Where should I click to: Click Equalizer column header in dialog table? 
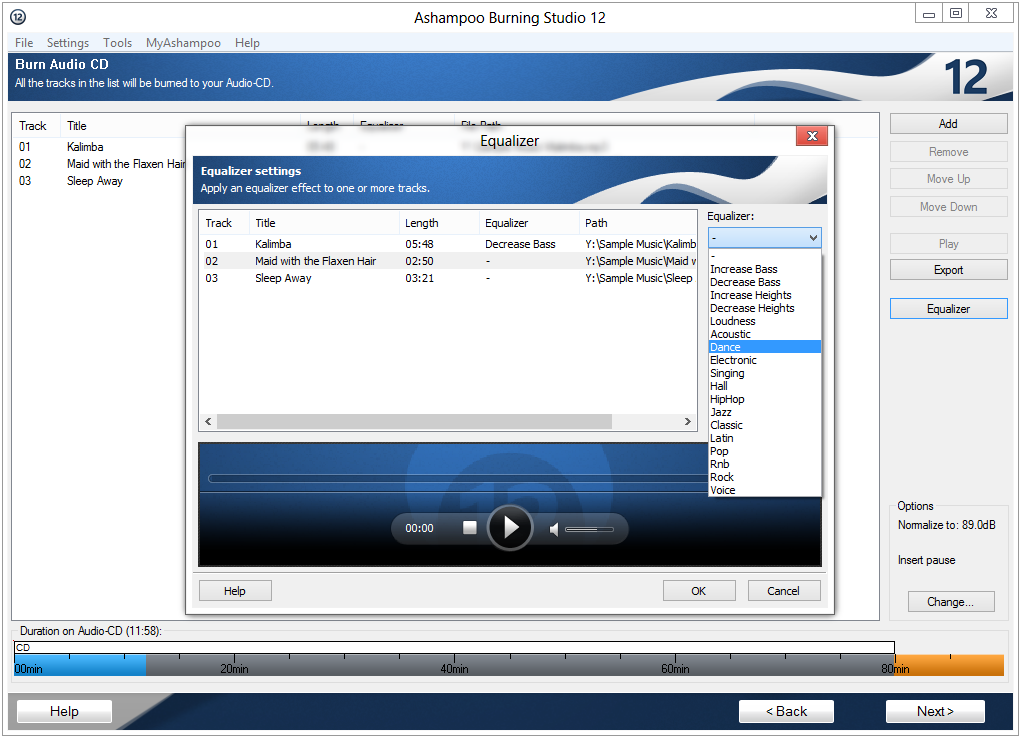529,223
